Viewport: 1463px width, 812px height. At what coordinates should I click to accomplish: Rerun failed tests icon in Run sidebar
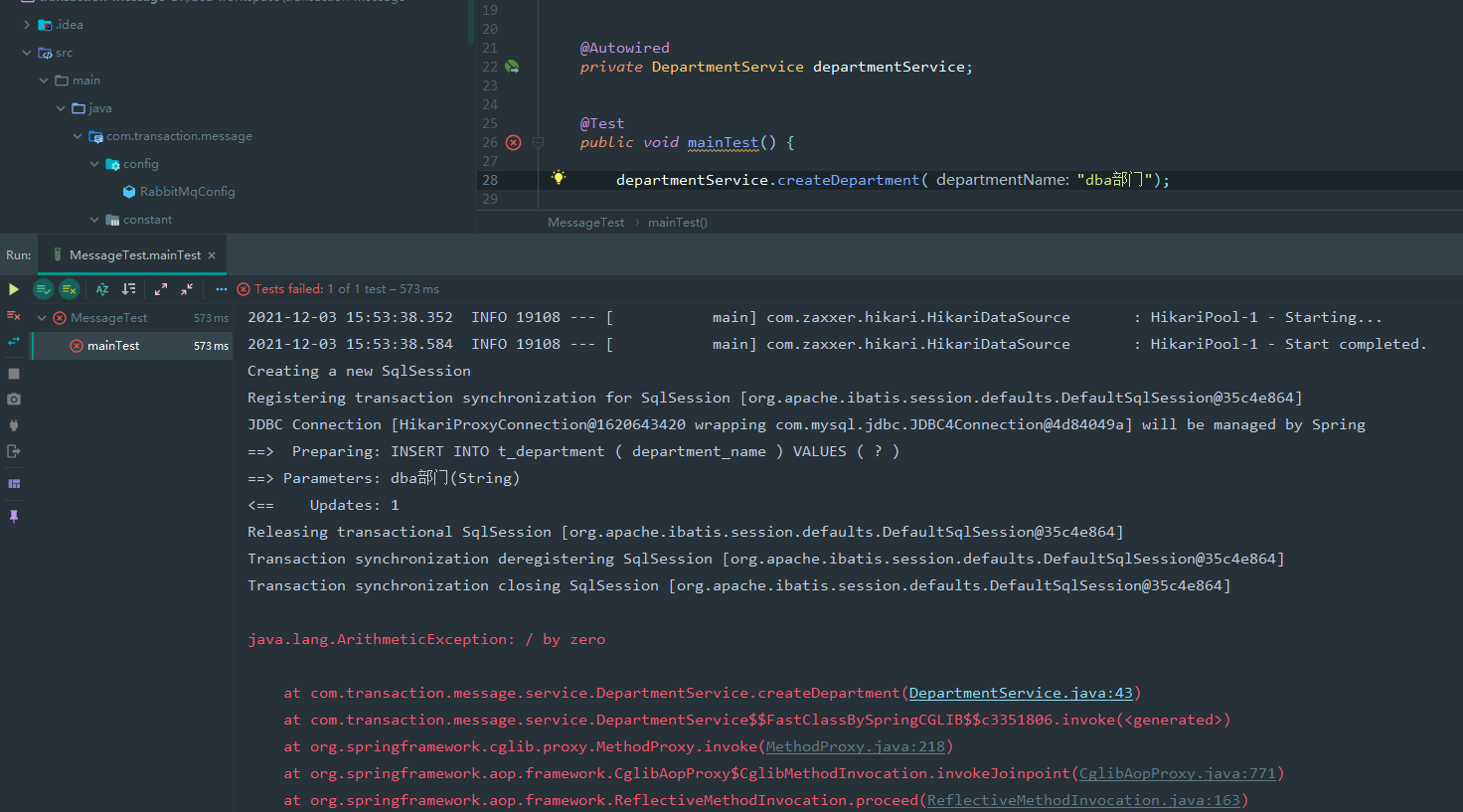tap(14, 315)
